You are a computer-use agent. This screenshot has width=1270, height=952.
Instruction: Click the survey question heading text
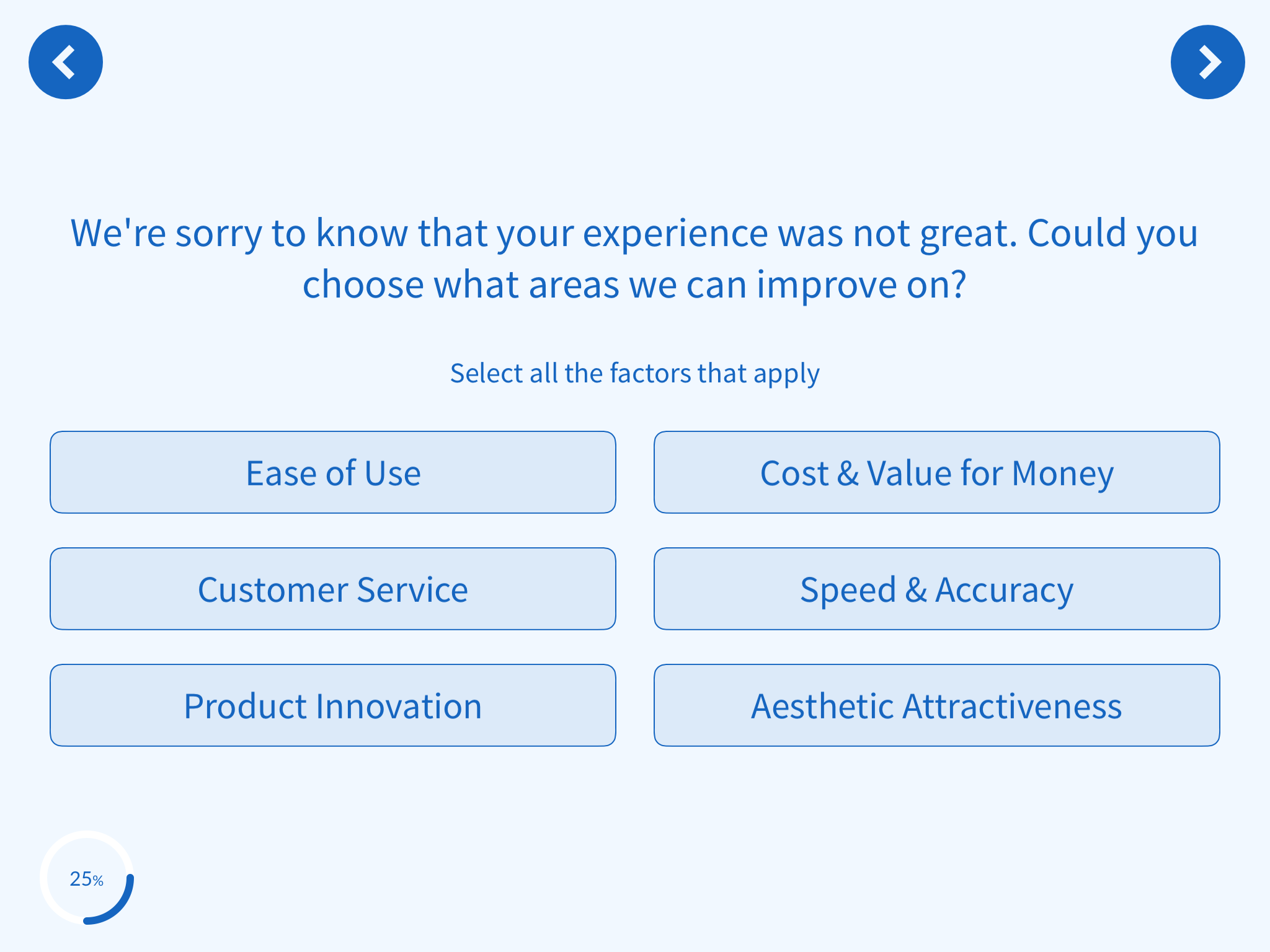pyautogui.click(x=634, y=258)
